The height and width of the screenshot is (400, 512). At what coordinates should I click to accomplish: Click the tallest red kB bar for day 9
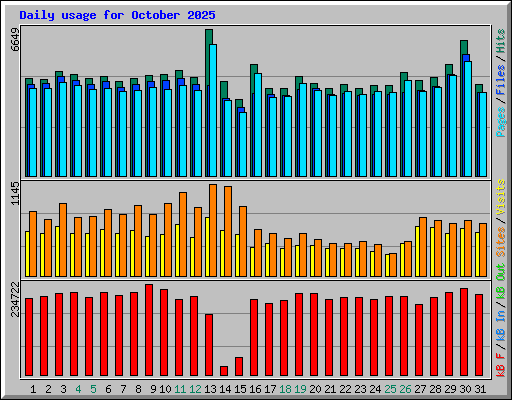pyautogui.click(x=149, y=330)
